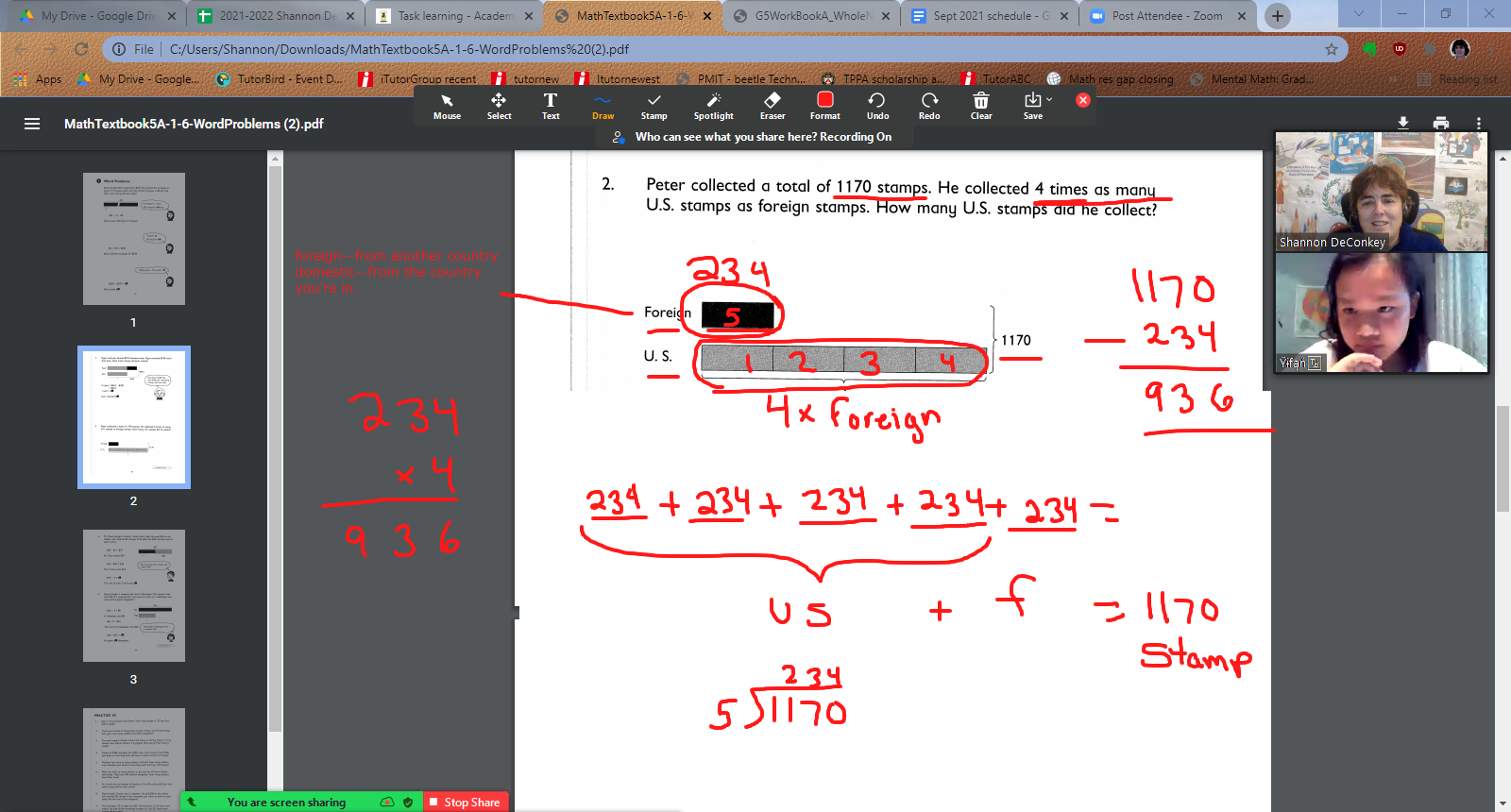
Task: Jump to page 3 thumbnail
Action: click(134, 596)
